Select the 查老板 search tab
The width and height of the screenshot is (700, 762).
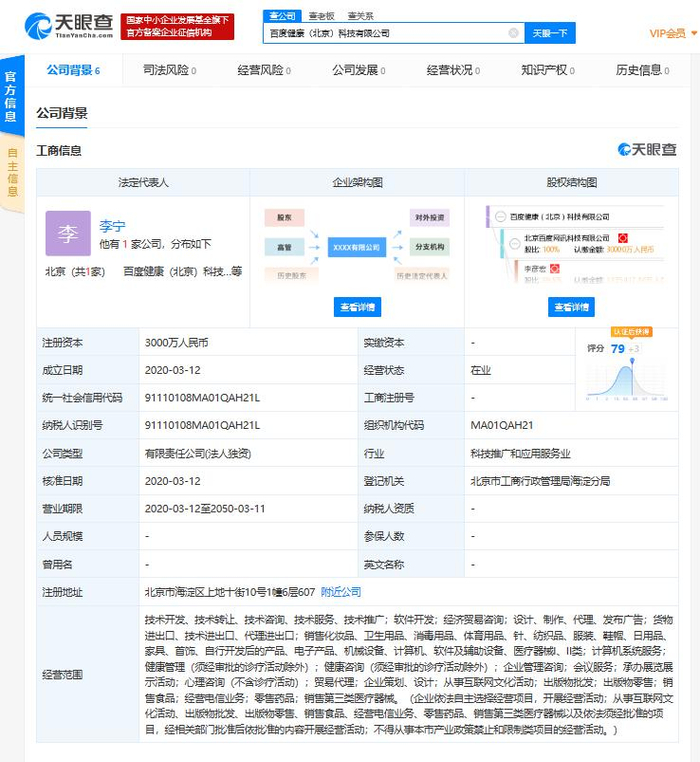[x=322, y=16]
